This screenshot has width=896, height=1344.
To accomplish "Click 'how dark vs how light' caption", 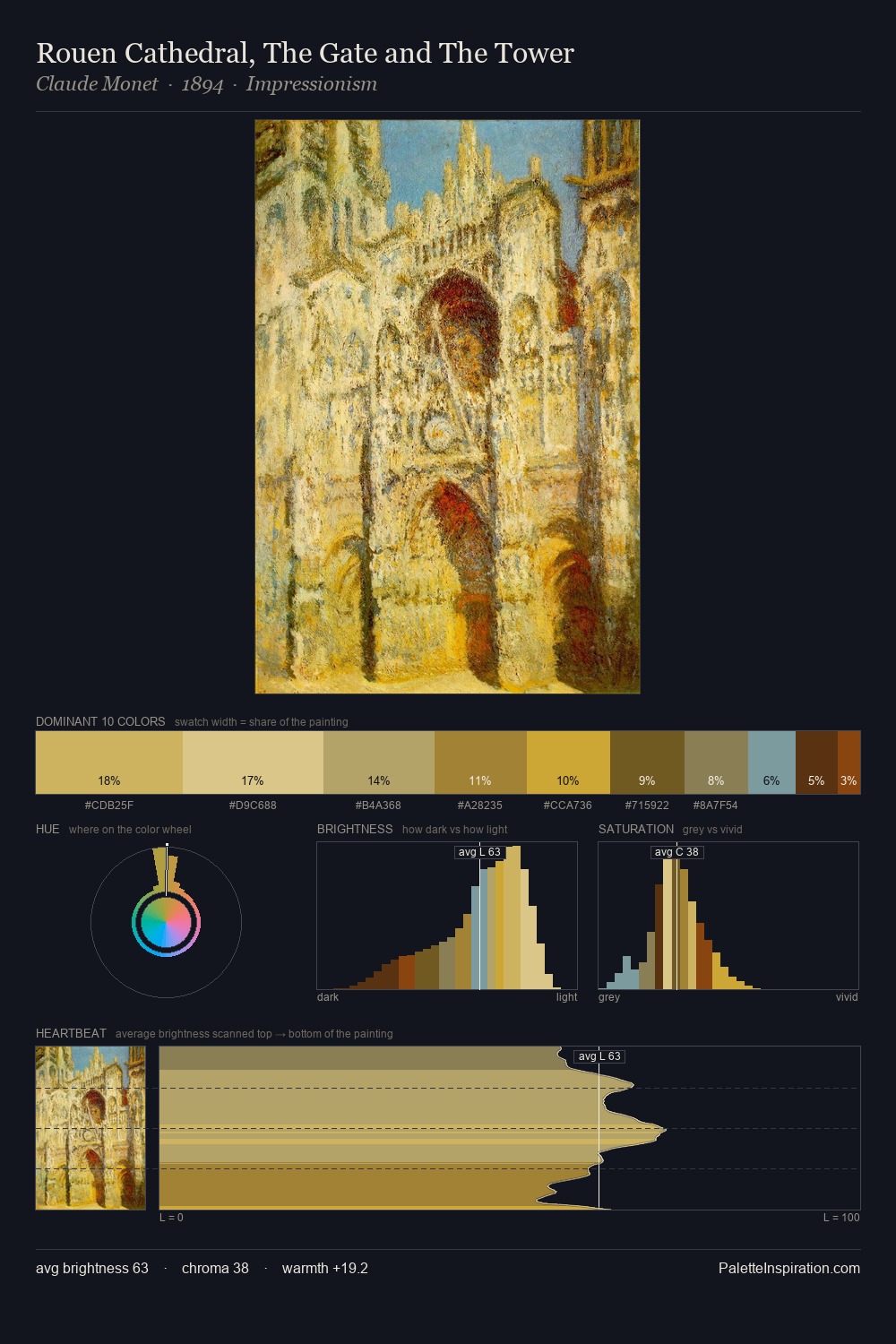I will (x=455, y=830).
